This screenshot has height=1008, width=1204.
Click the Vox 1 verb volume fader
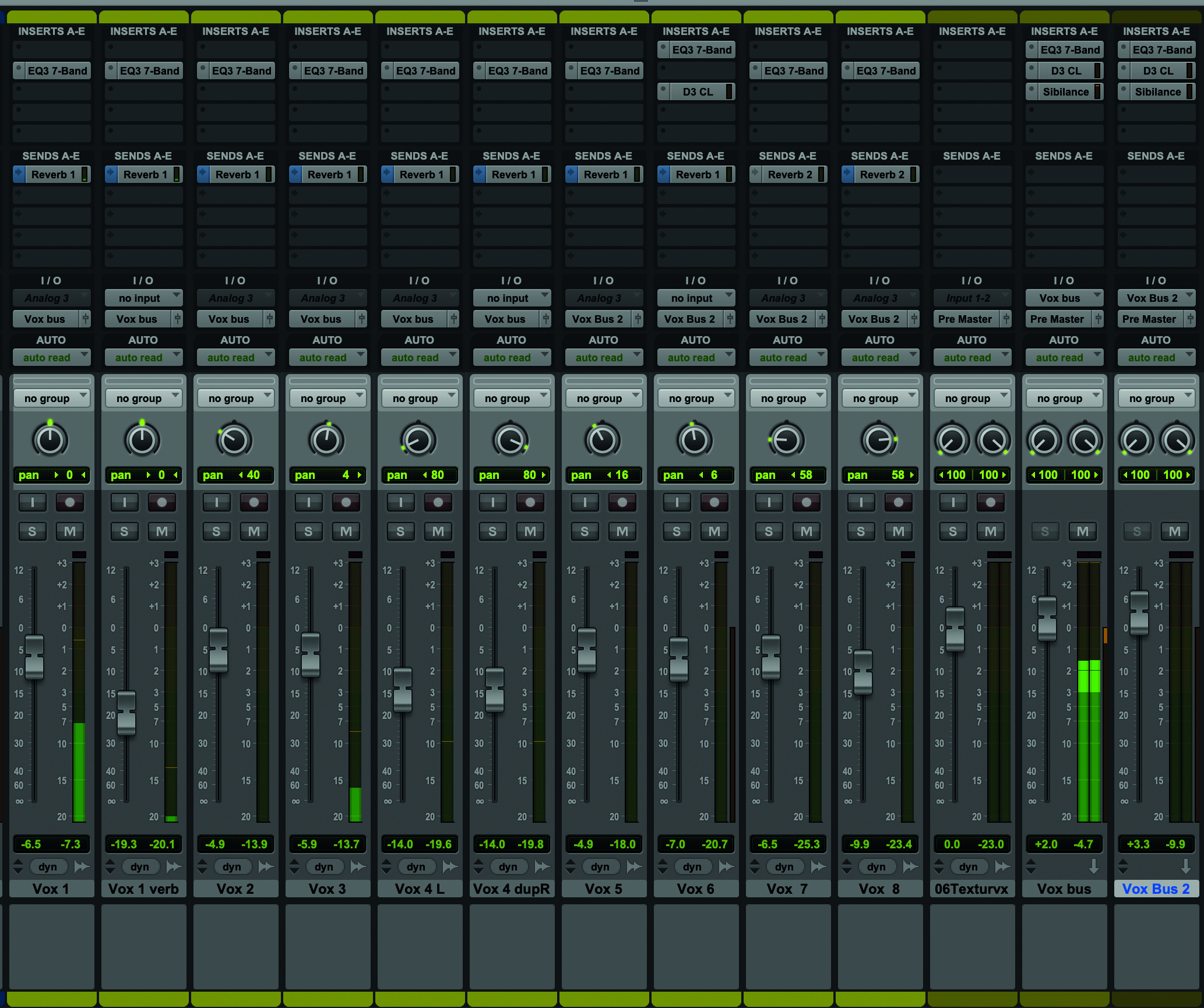pyautogui.click(x=126, y=713)
